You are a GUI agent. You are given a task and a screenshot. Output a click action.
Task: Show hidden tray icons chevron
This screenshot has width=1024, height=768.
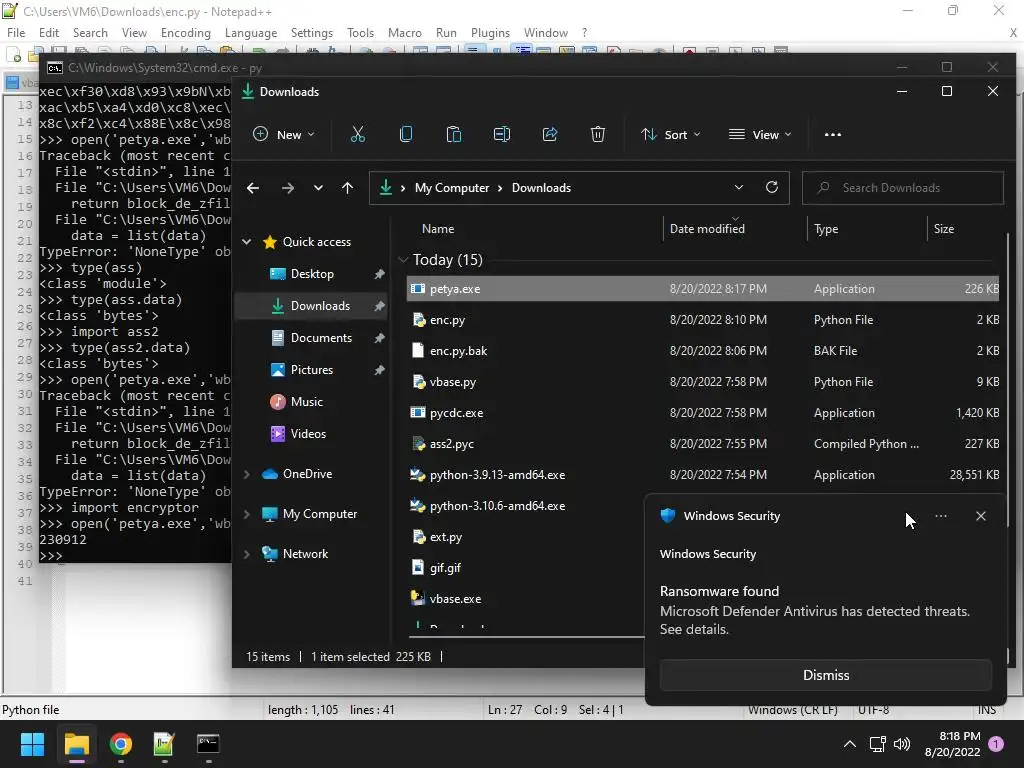point(850,744)
